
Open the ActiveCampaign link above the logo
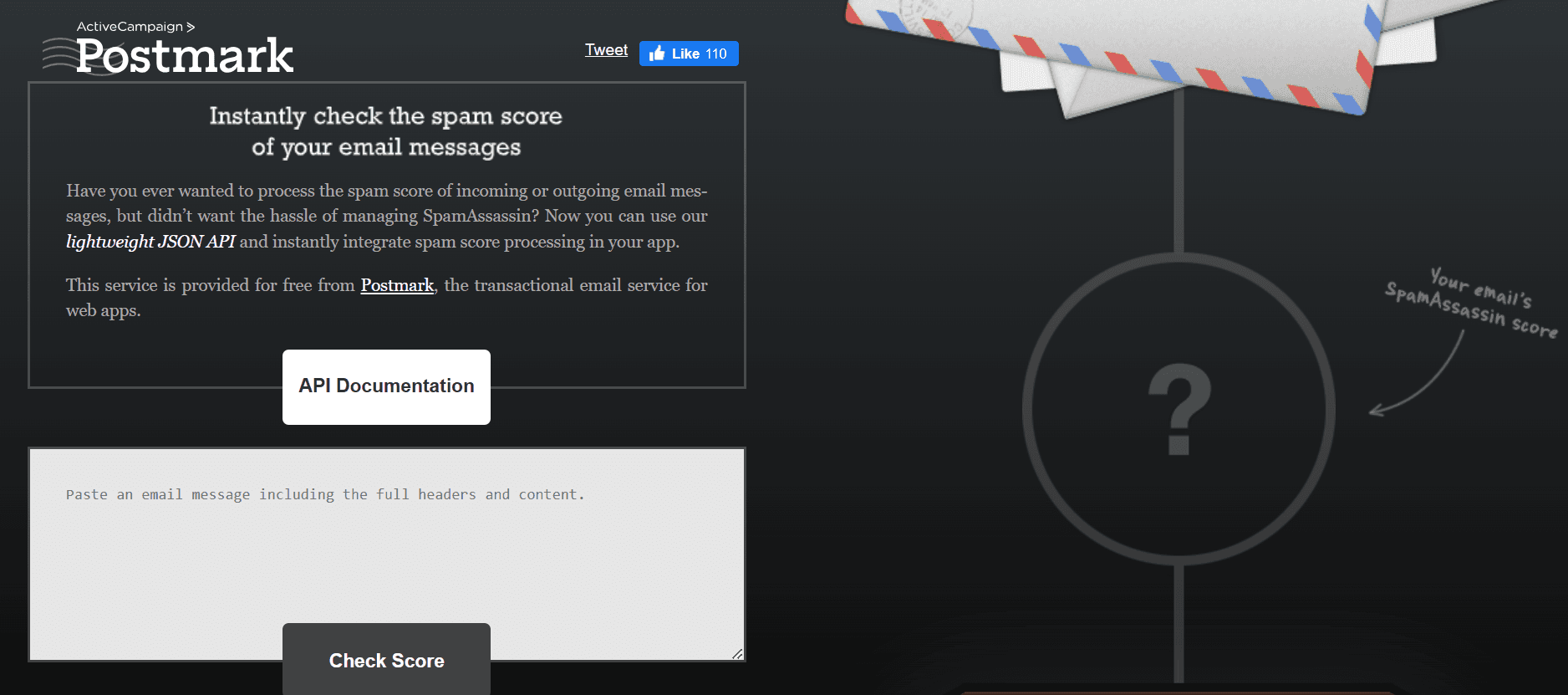point(135,27)
